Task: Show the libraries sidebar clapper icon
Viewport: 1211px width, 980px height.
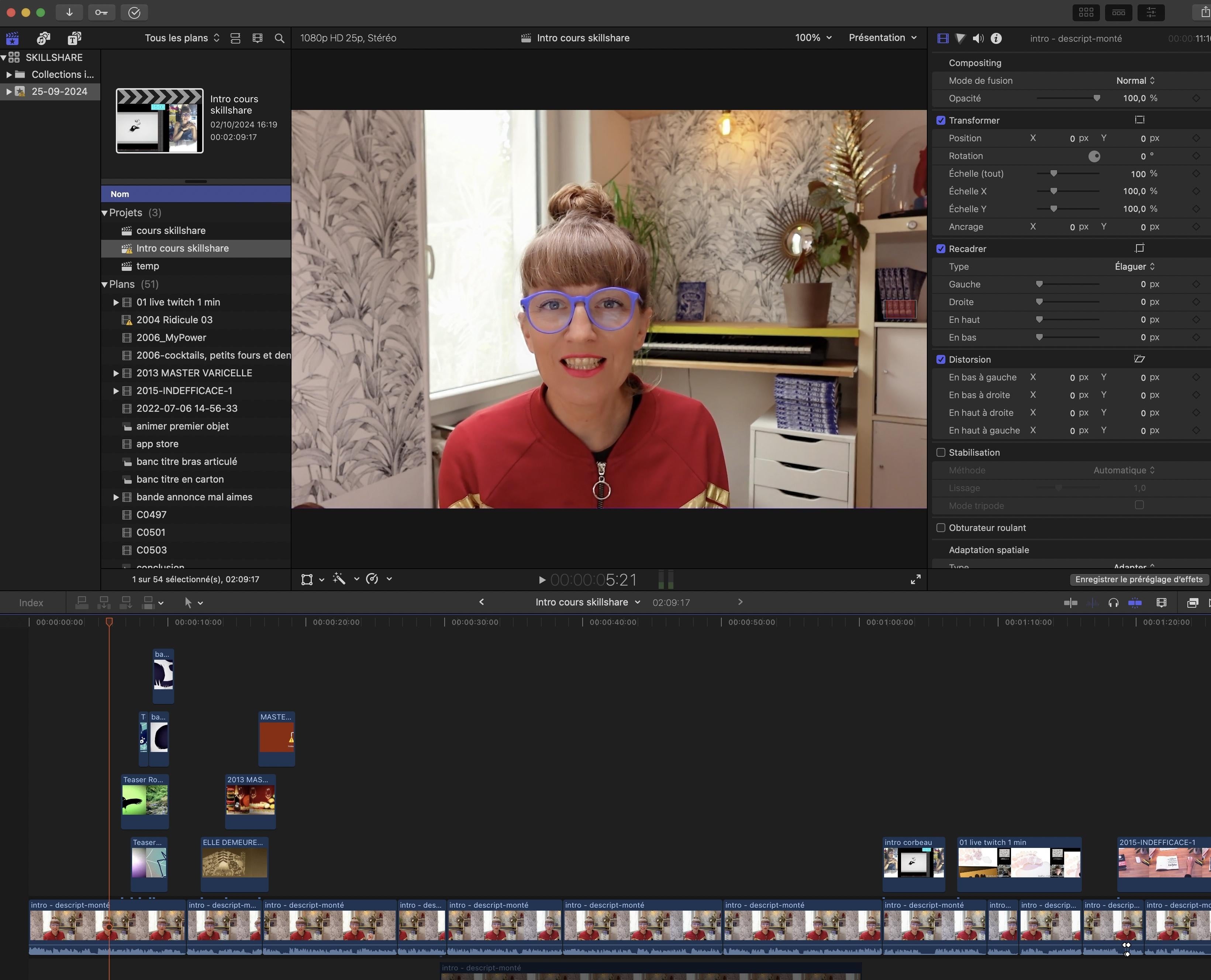Action: tap(13, 38)
